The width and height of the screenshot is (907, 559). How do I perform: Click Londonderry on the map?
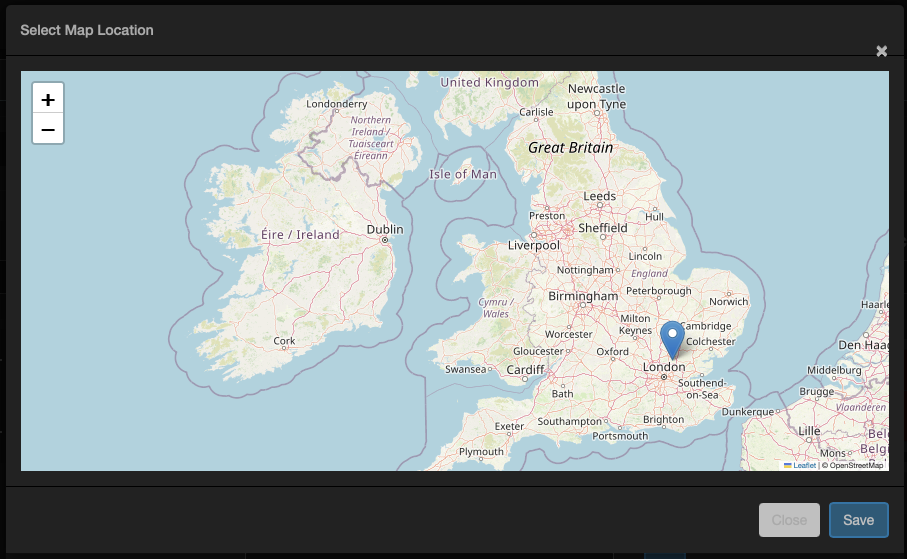(x=337, y=104)
